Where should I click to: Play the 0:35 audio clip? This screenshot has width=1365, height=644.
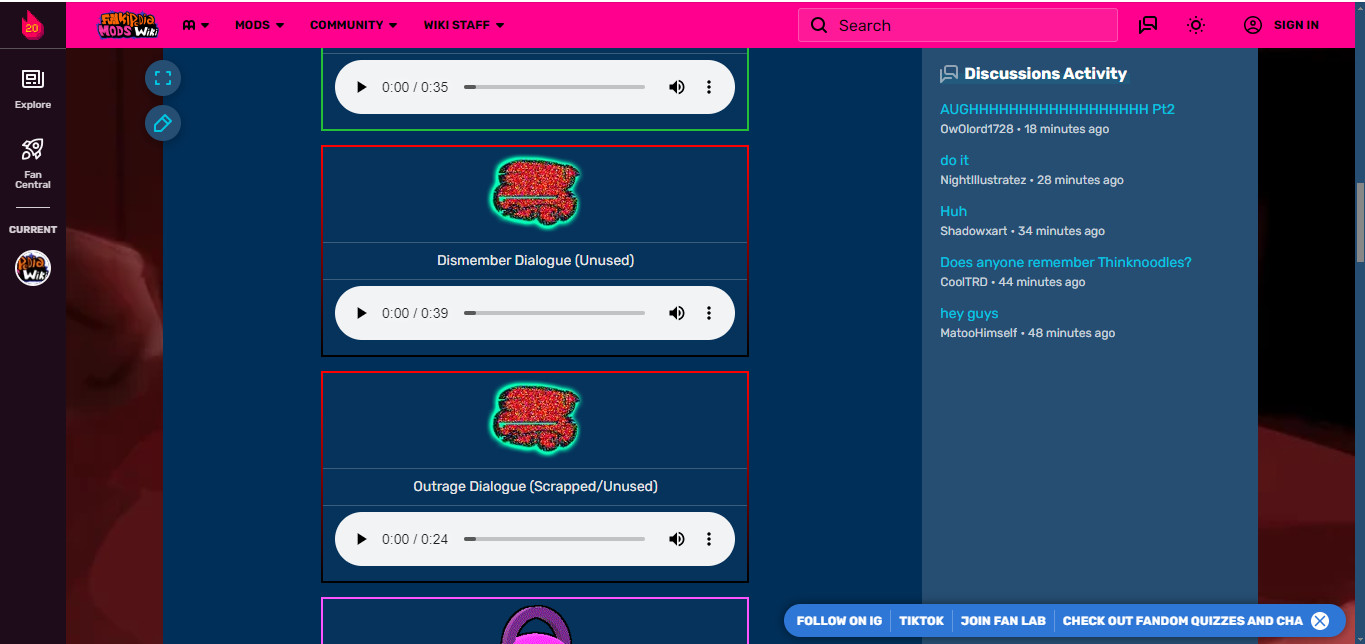pos(362,87)
